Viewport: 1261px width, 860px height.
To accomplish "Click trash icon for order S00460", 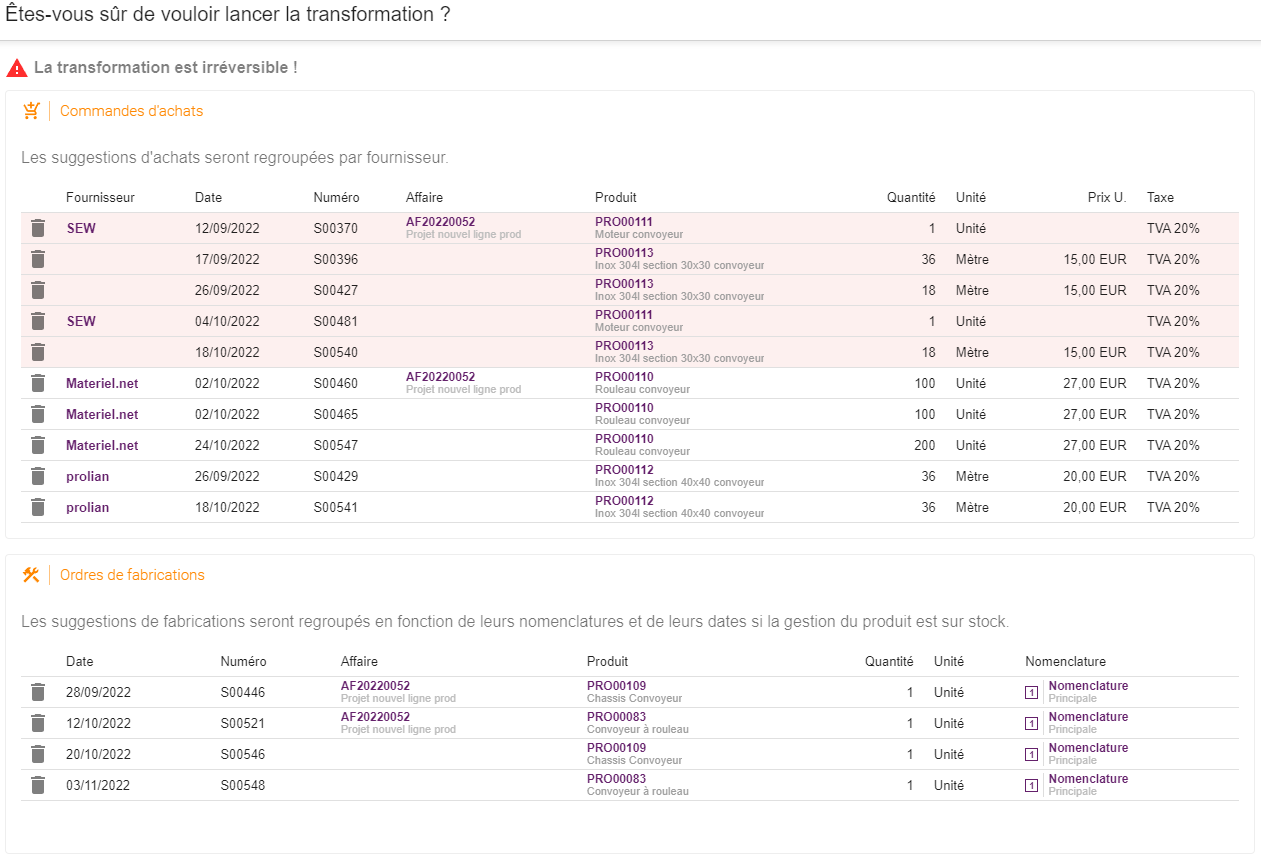I will click(x=38, y=383).
